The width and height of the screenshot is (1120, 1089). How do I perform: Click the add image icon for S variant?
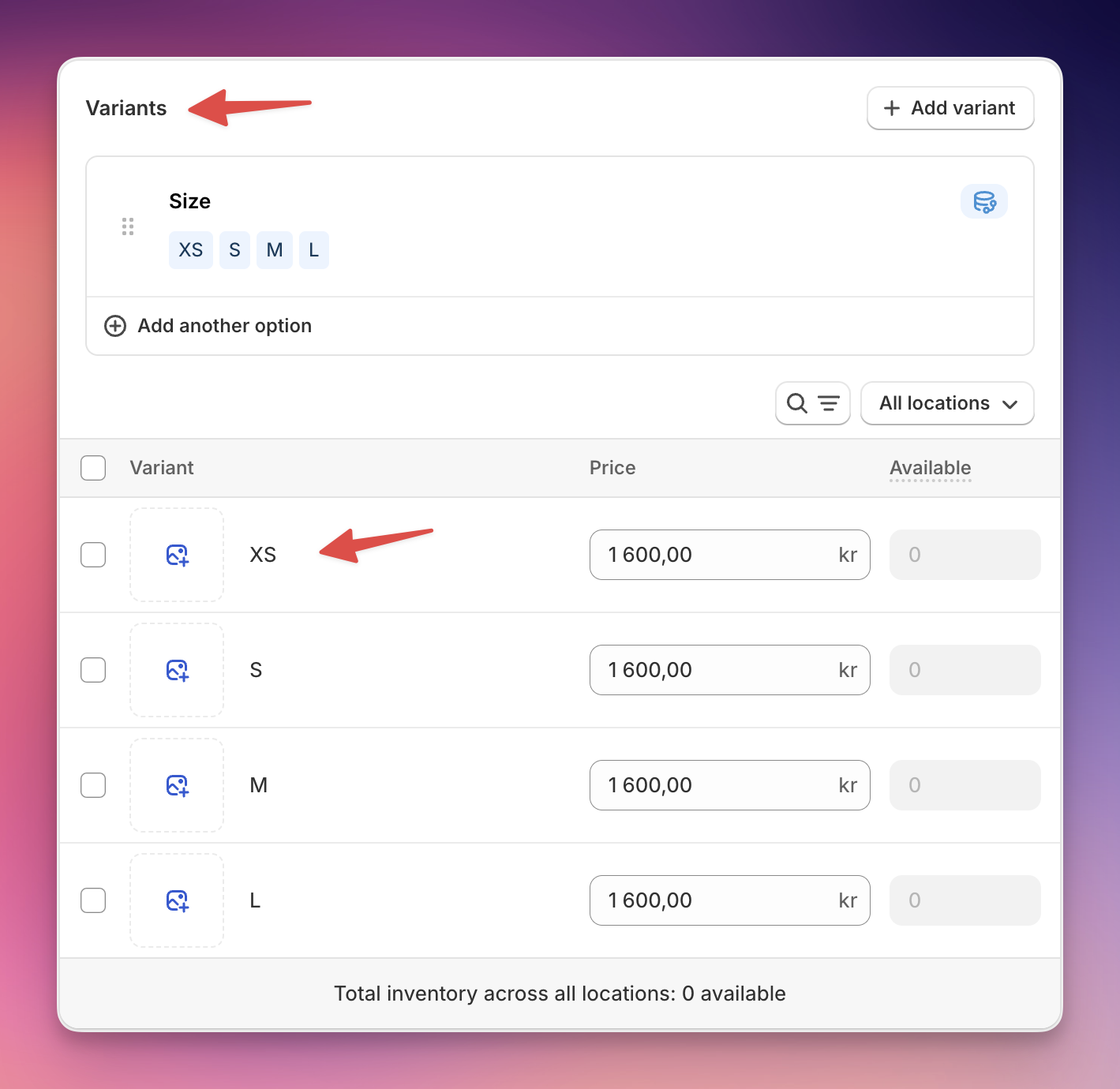point(177,670)
